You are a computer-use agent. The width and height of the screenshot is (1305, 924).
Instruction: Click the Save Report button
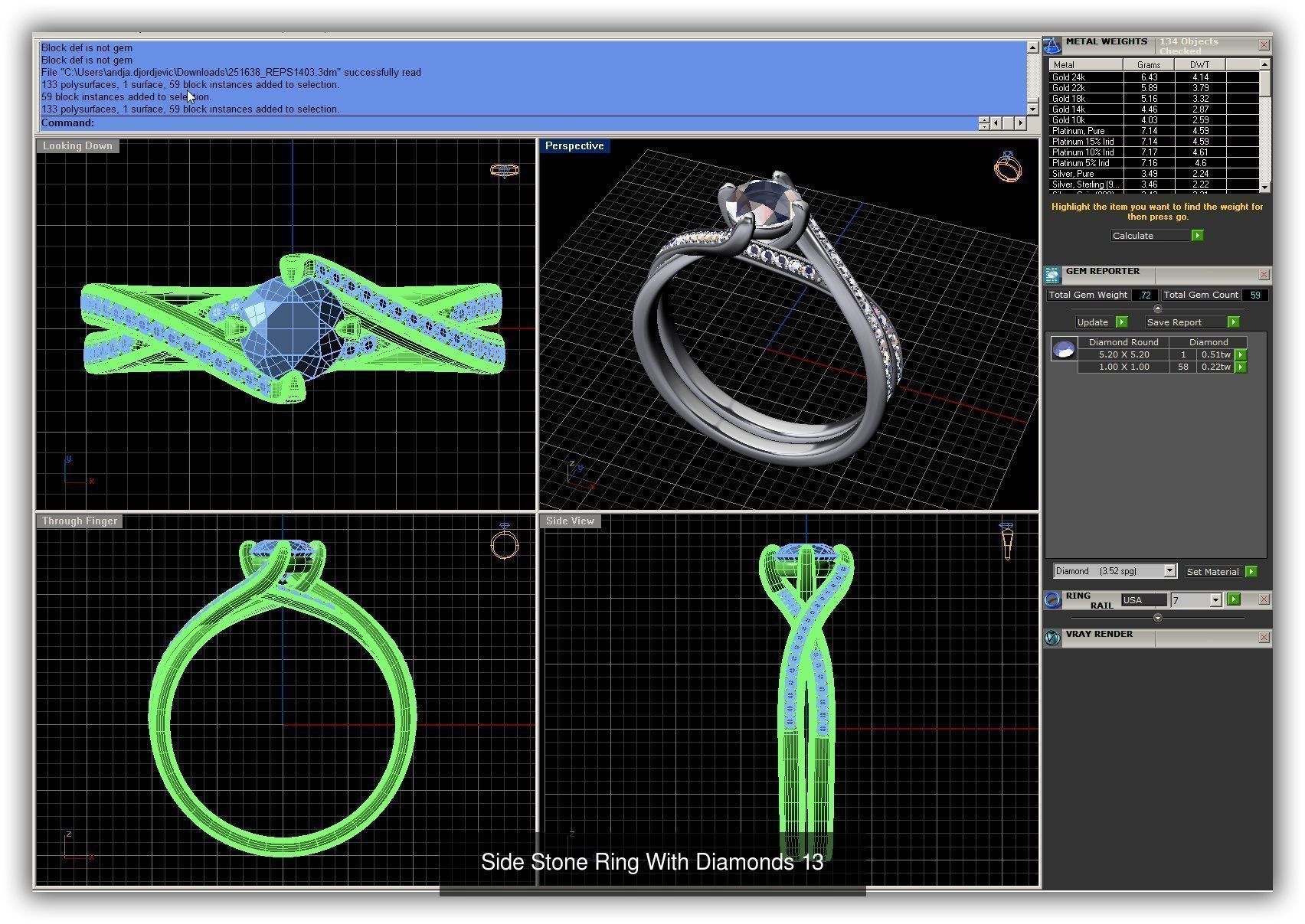click(1185, 322)
